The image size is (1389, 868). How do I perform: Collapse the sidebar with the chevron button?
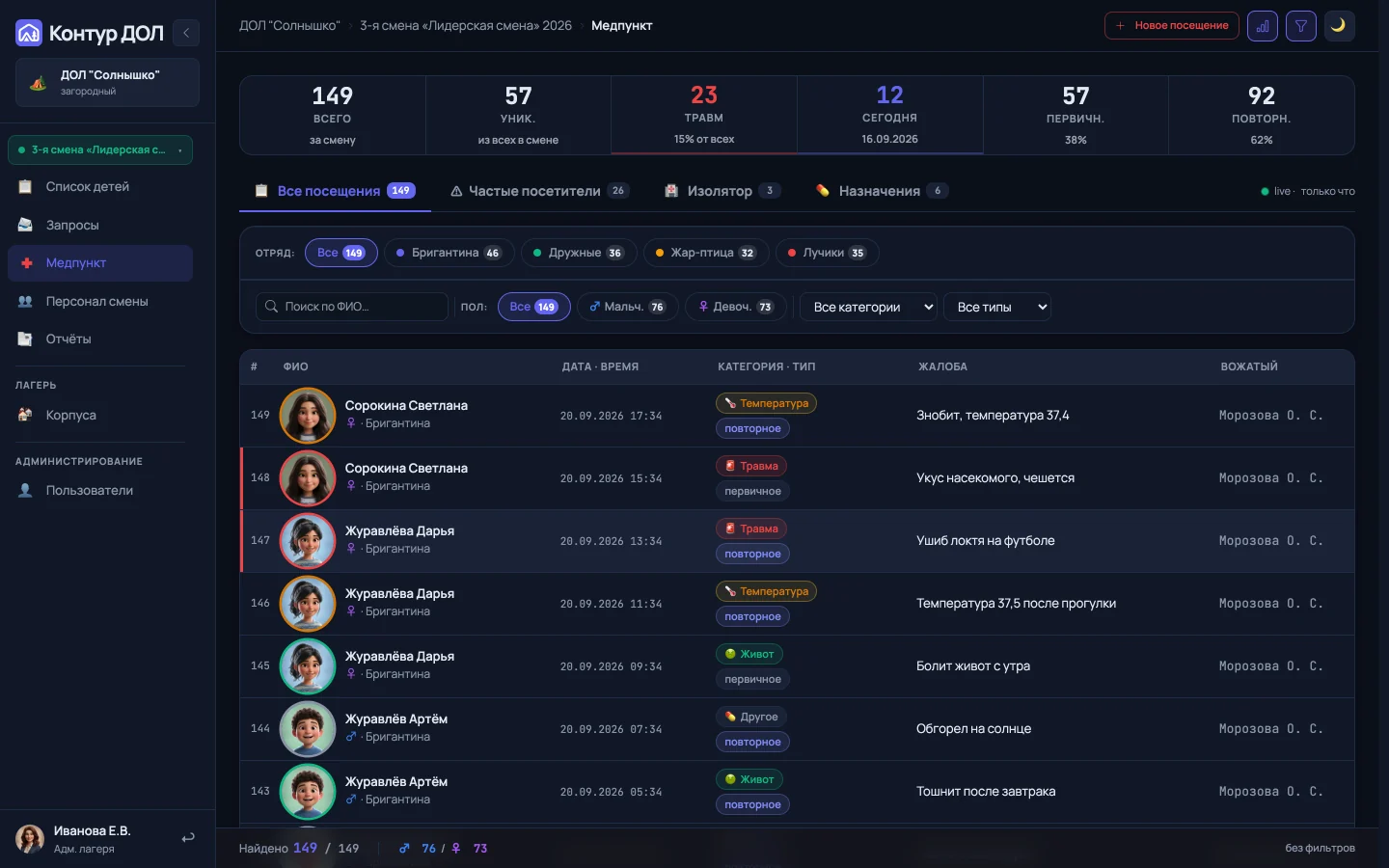coord(186,33)
